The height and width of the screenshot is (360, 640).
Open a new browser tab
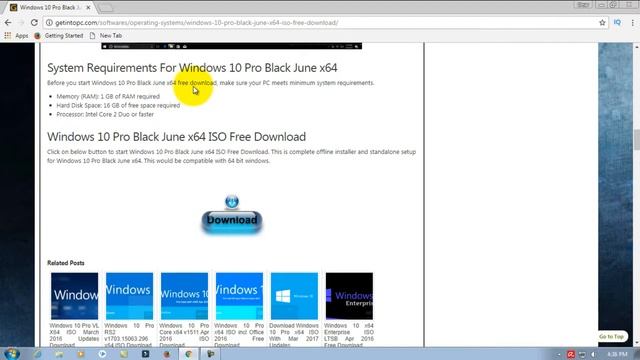tap(105, 7)
